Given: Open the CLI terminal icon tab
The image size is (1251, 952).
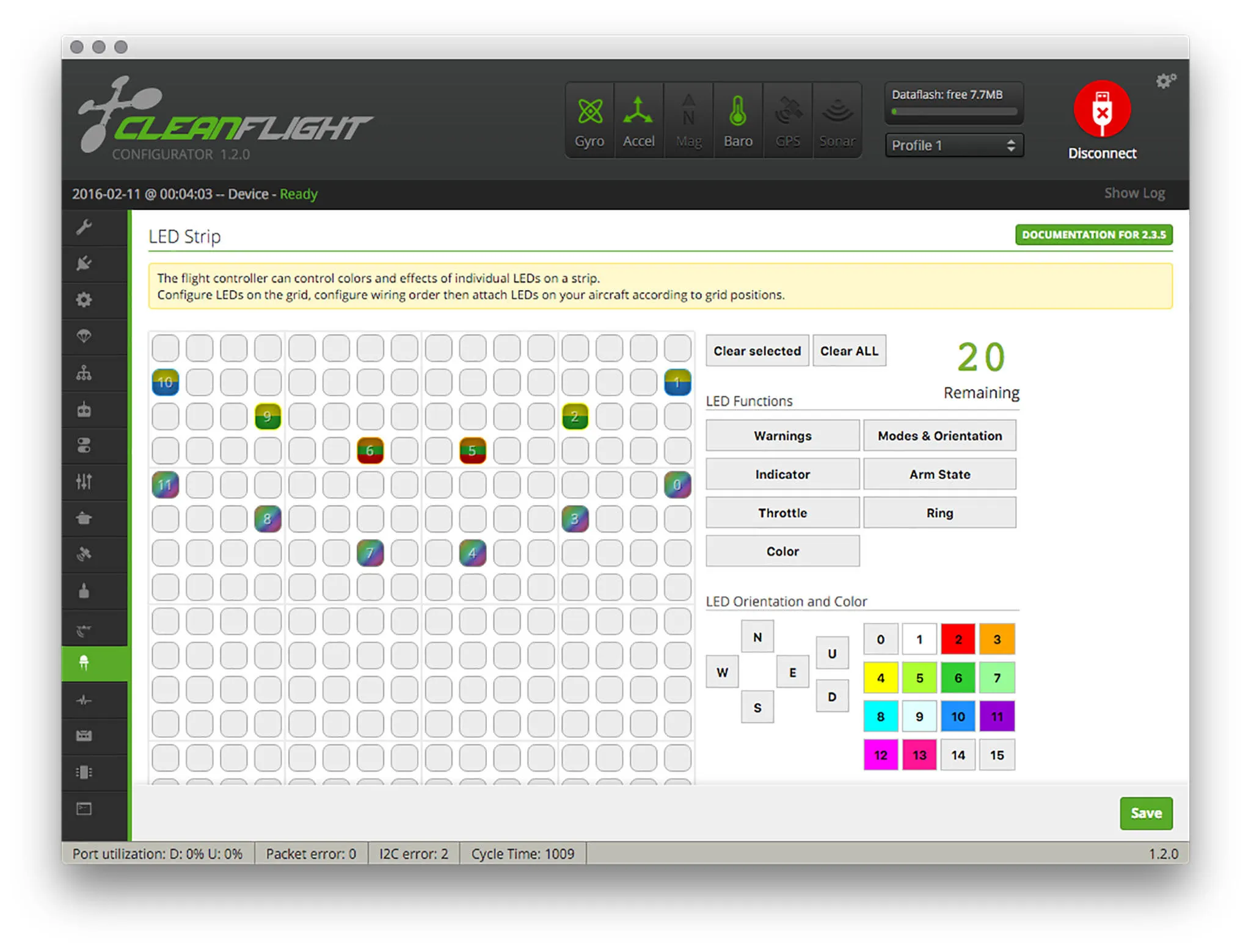Looking at the screenshot, I should click(84, 809).
